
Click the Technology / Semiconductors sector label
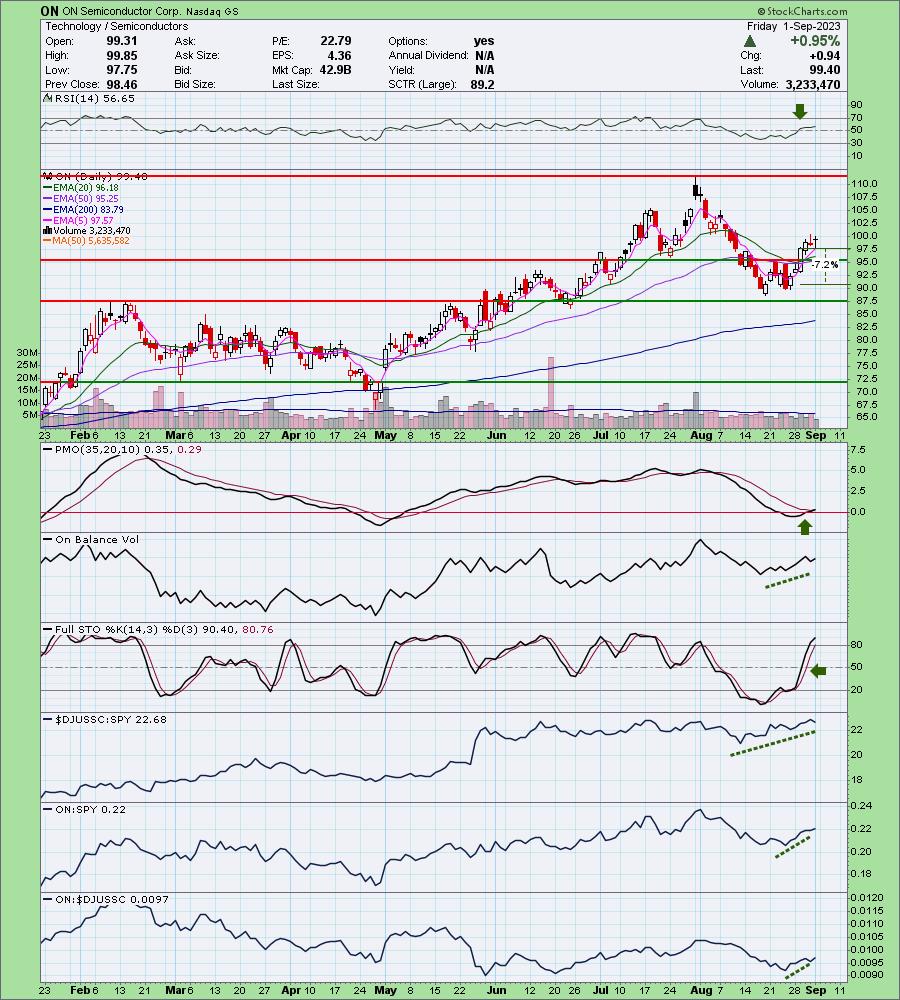[x=117, y=26]
